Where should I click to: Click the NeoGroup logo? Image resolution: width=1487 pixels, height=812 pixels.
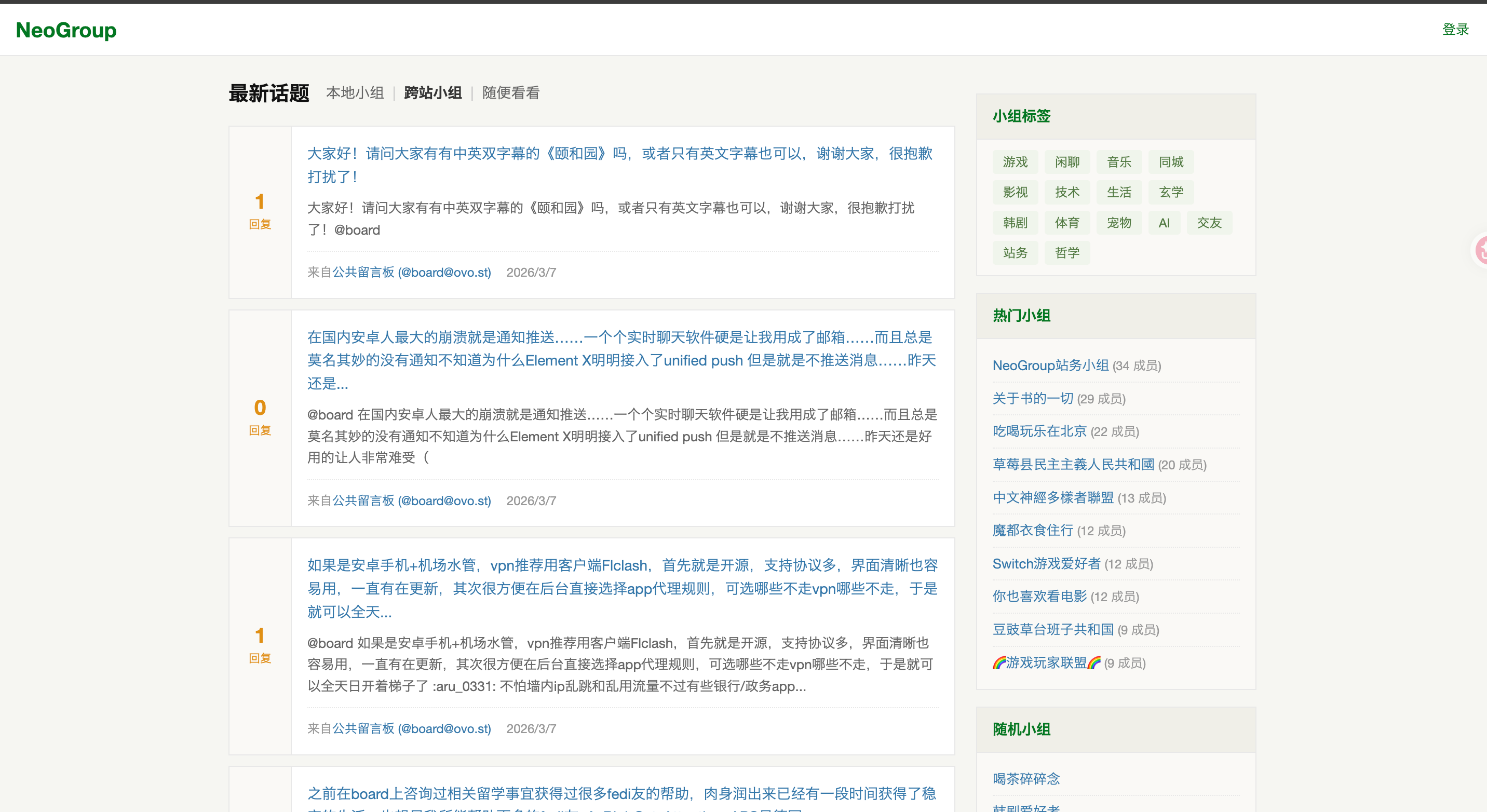tap(66, 30)
